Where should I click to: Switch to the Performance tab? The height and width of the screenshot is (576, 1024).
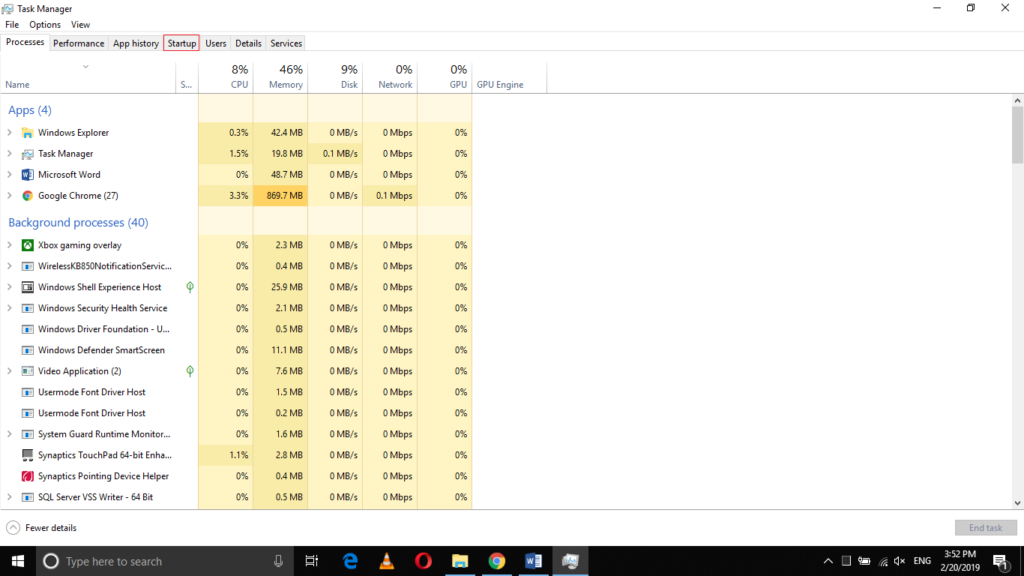pyautogui.click(x=78, y=43)
